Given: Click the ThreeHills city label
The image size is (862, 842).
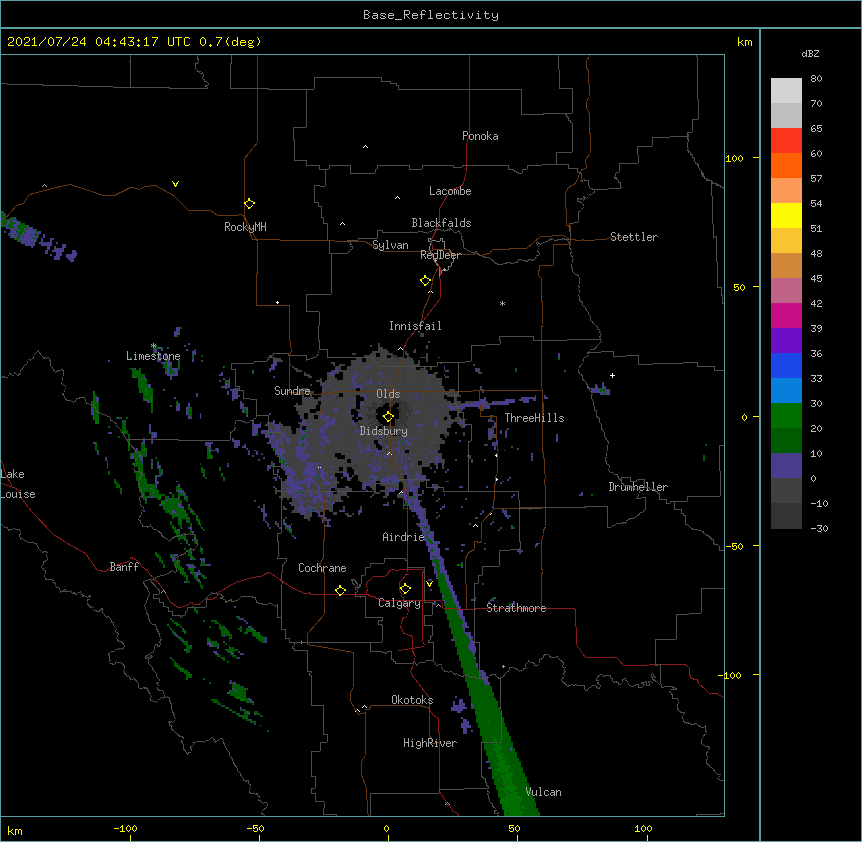Looking at the screenshot, I should tap(534, 418).
